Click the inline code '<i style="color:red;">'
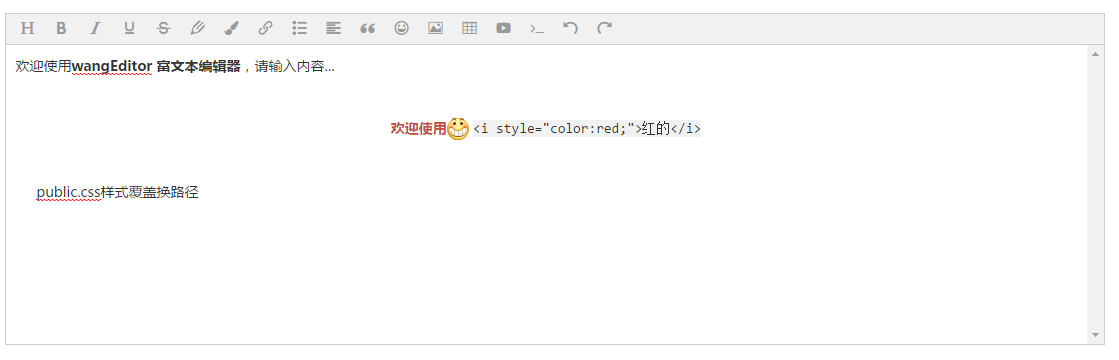Screen dimensions: 1119x360 pyautogui.click(x=557, y=129)
